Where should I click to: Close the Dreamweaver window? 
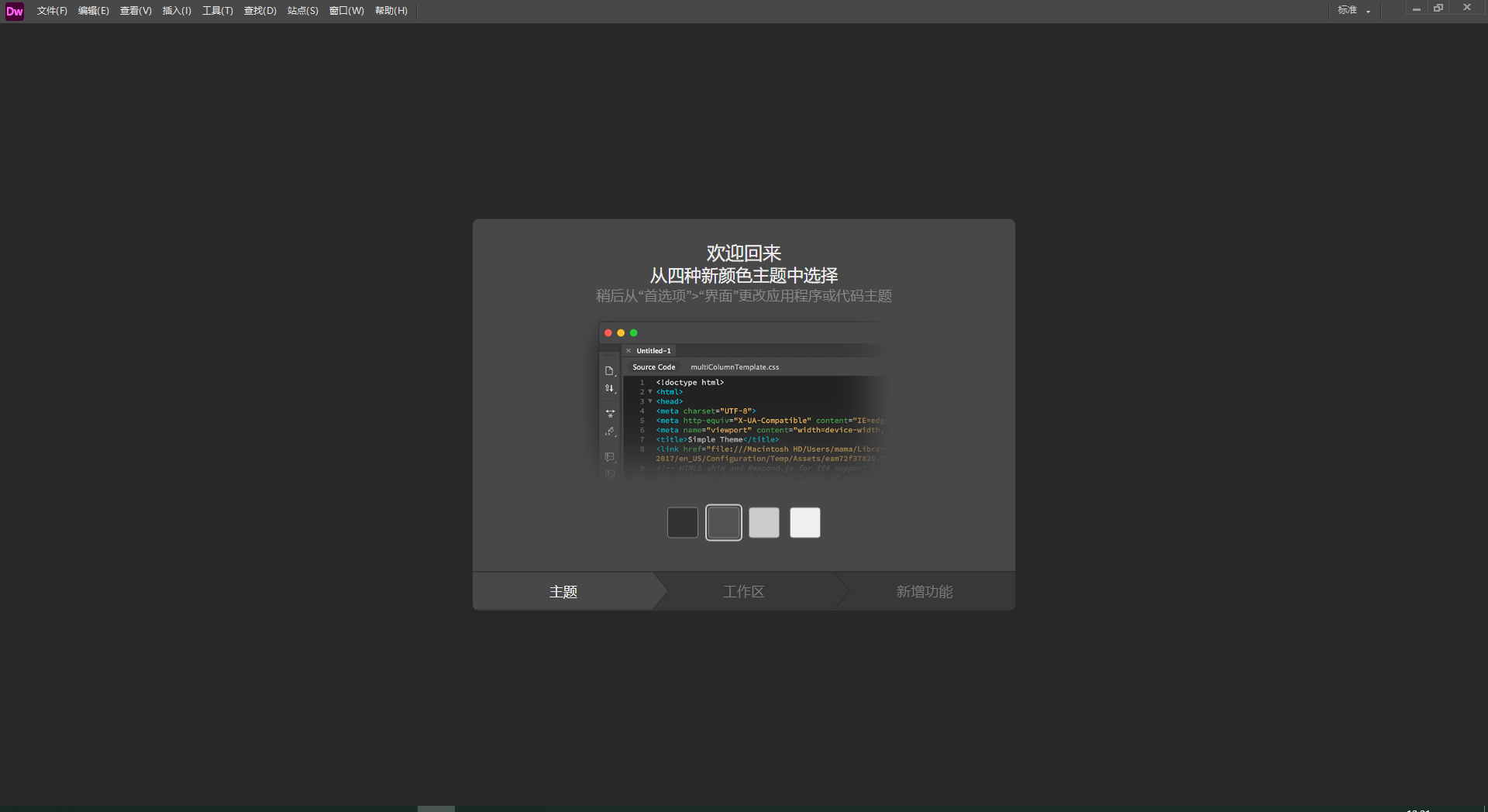1467,9
